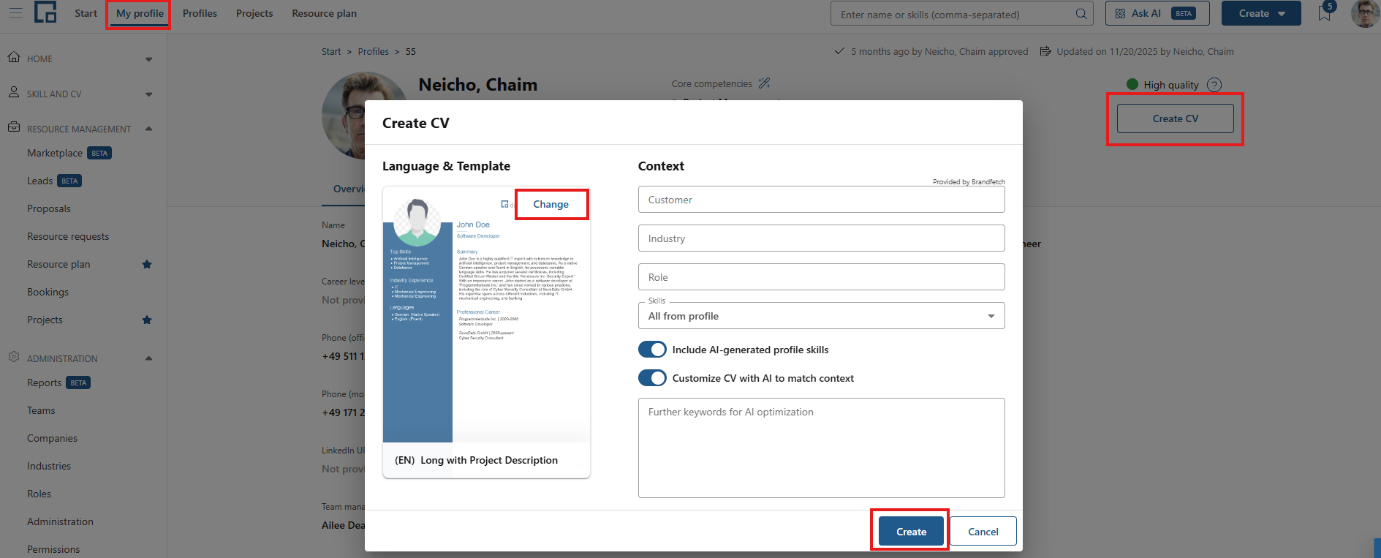
Task: Open Reports in the sidebar
Action: [x=44, y=382]
